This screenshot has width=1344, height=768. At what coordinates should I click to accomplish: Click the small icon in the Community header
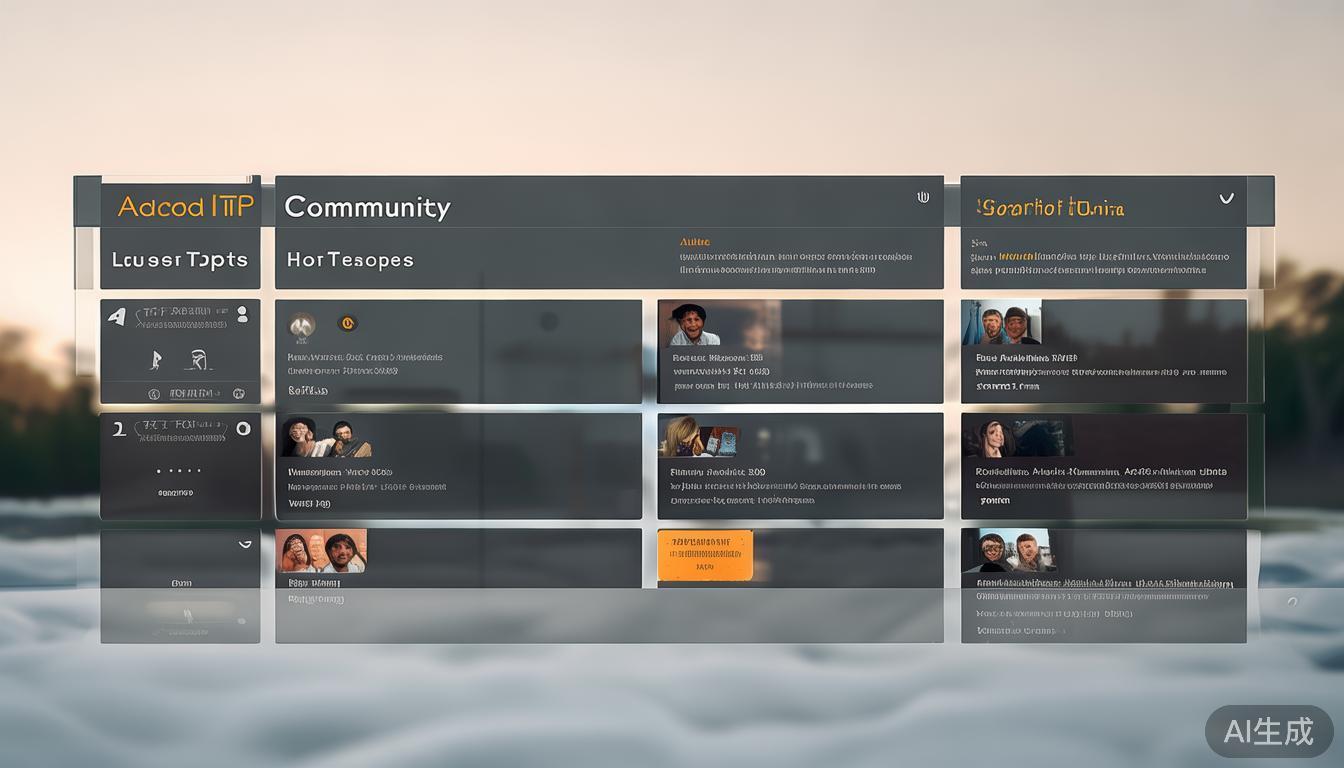pos(923,197)
